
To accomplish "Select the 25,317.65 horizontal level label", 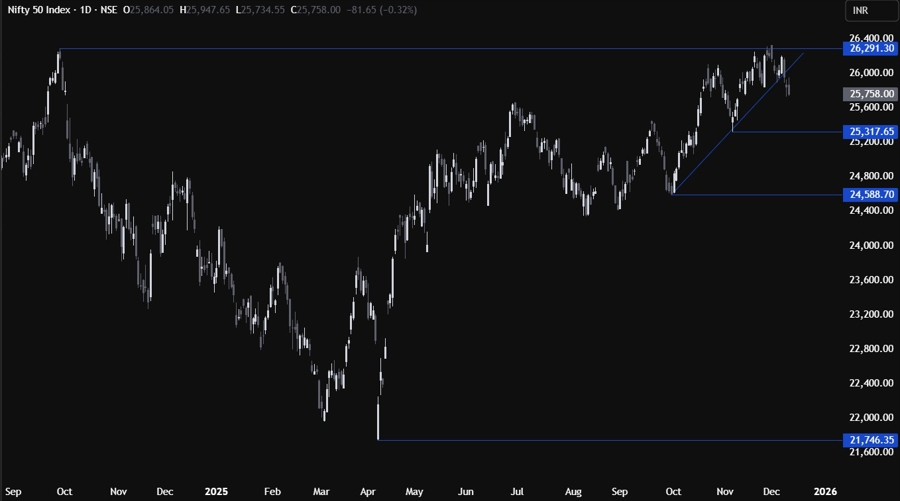I will pyautogui.click(x=871, y=131).
